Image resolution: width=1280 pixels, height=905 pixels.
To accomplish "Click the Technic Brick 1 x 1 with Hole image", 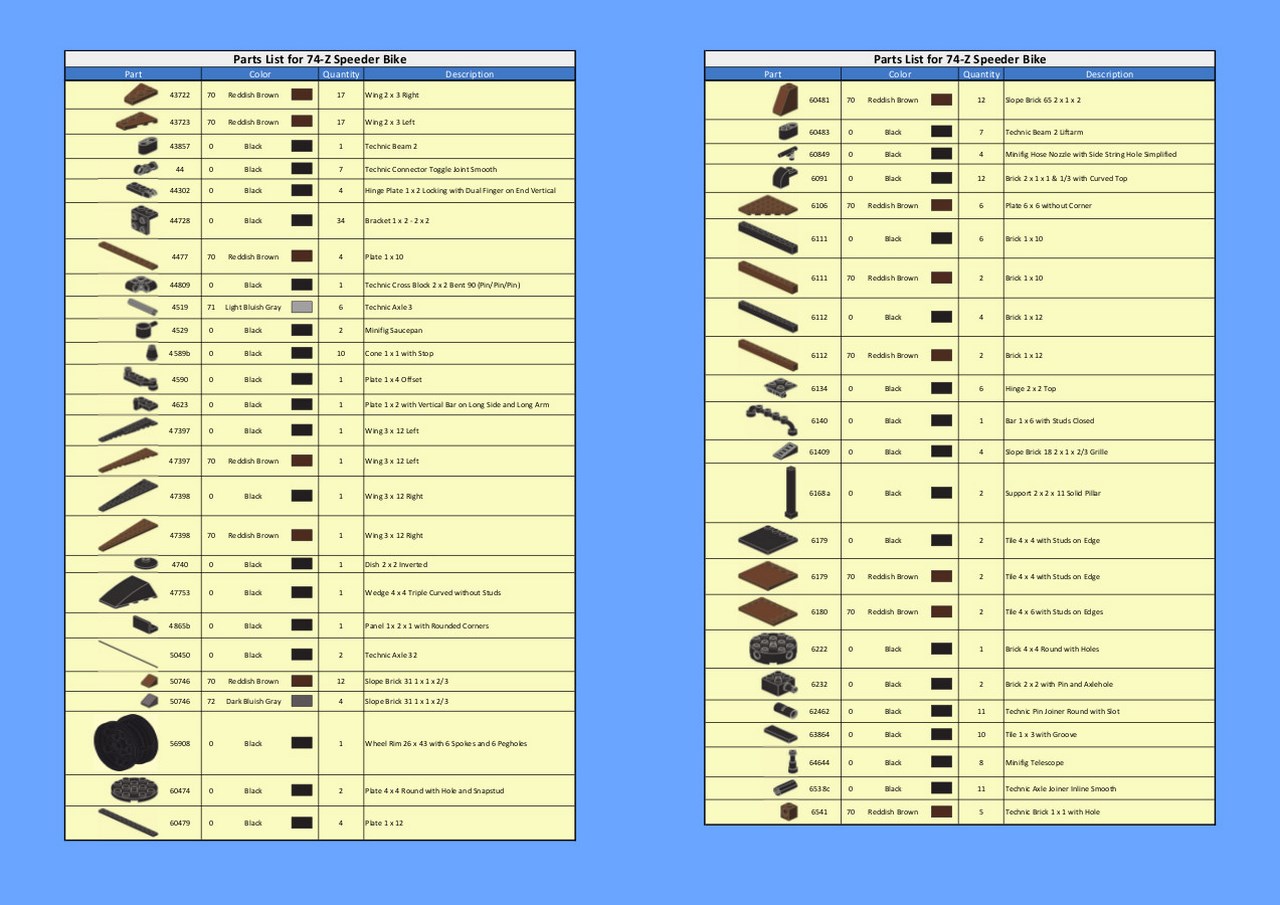I will [788, 811].
